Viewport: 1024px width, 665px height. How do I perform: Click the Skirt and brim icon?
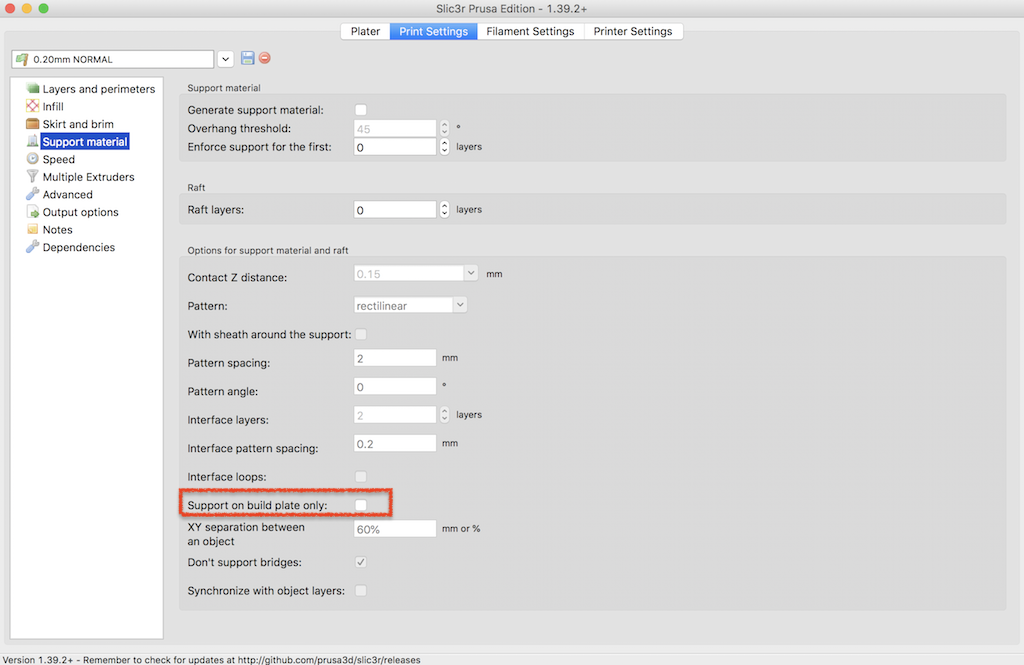[x=33, y=124]
